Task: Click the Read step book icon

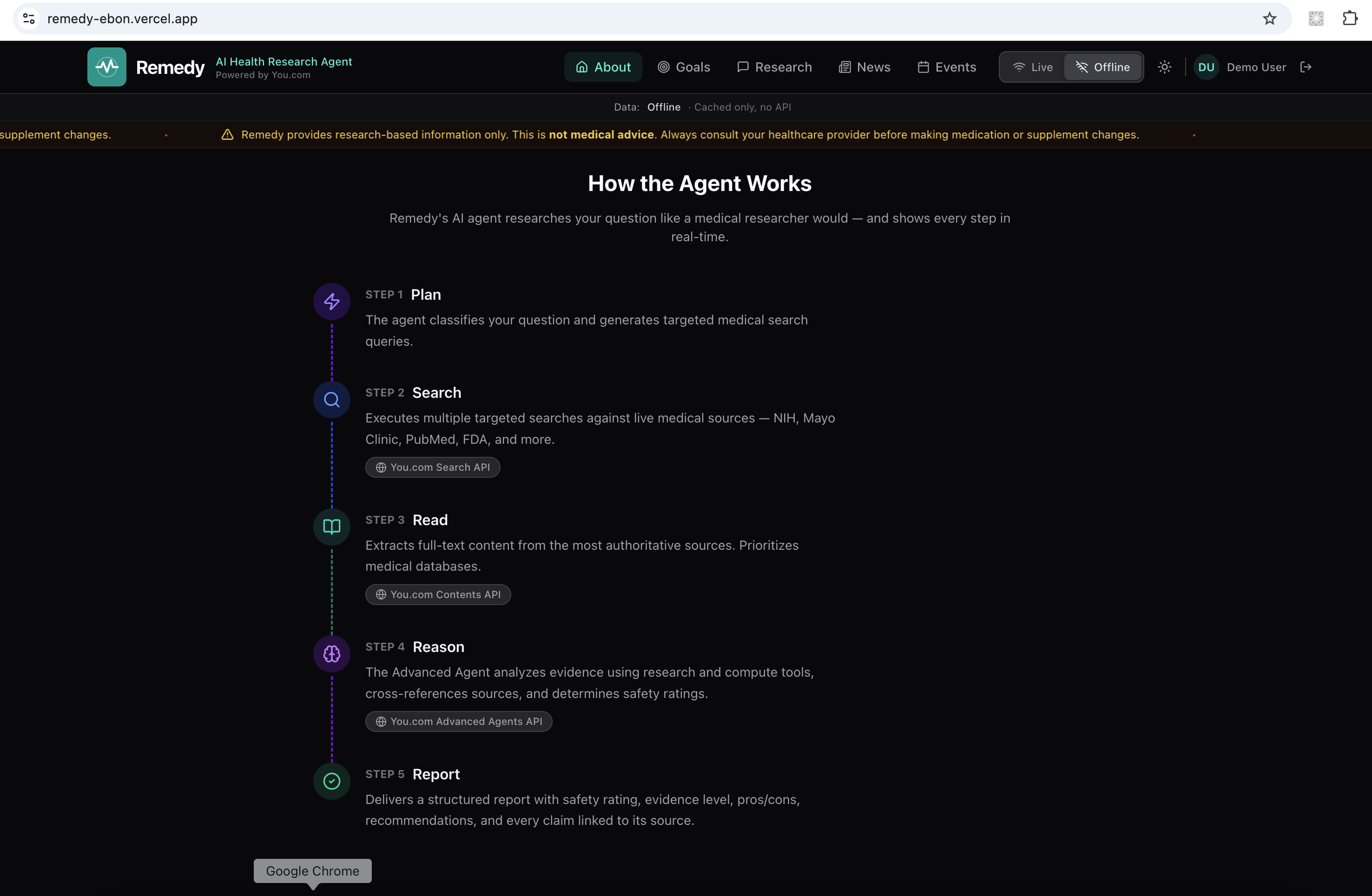Action: point(331,527)
